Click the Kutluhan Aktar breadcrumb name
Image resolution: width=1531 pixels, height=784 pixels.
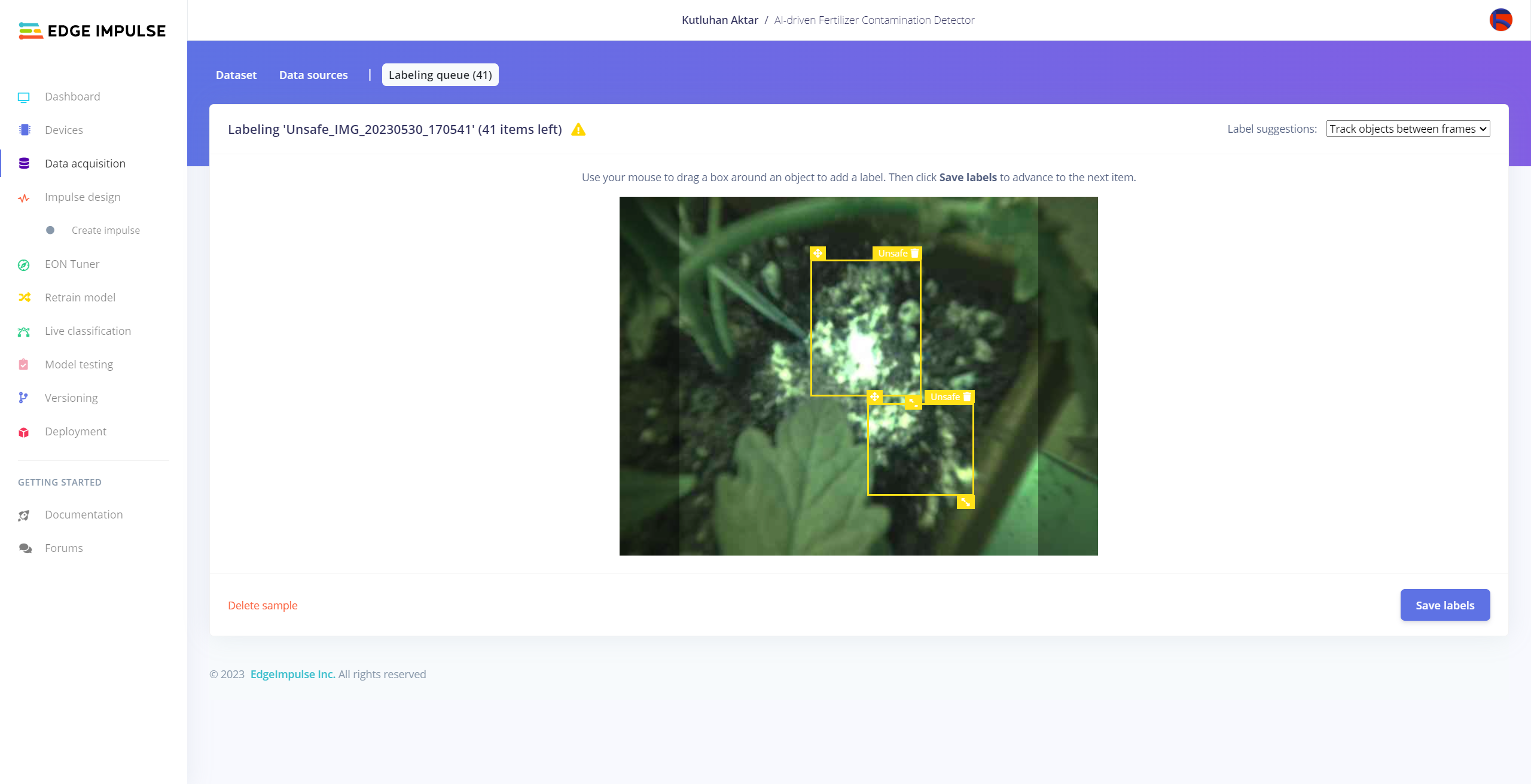pyautogui.click(x=719, y=20)
